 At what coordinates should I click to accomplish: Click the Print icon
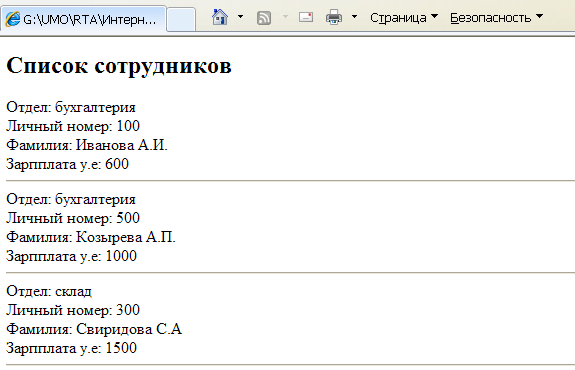334,17
